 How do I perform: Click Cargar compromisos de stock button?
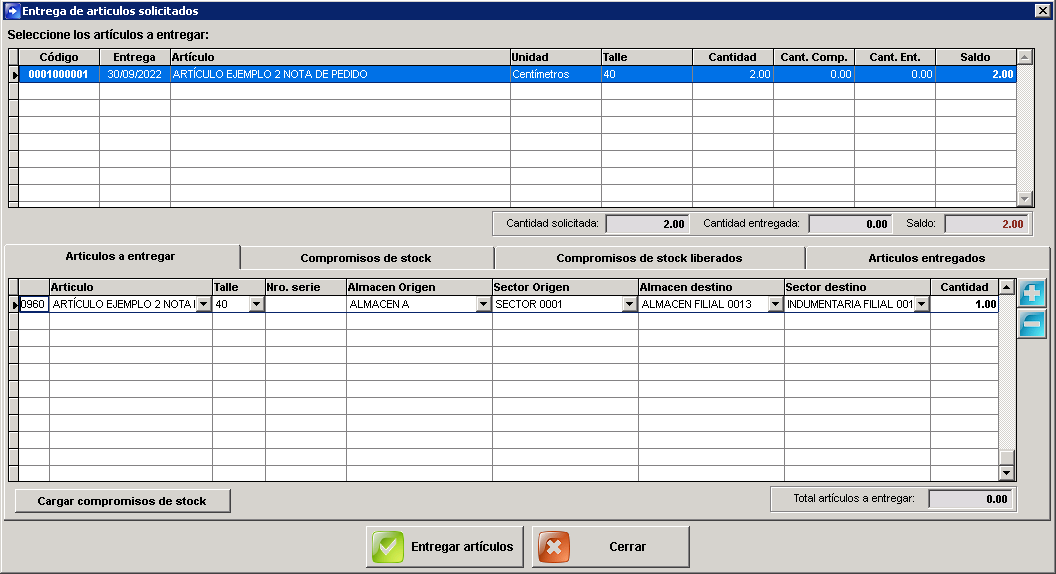(123, 501)
